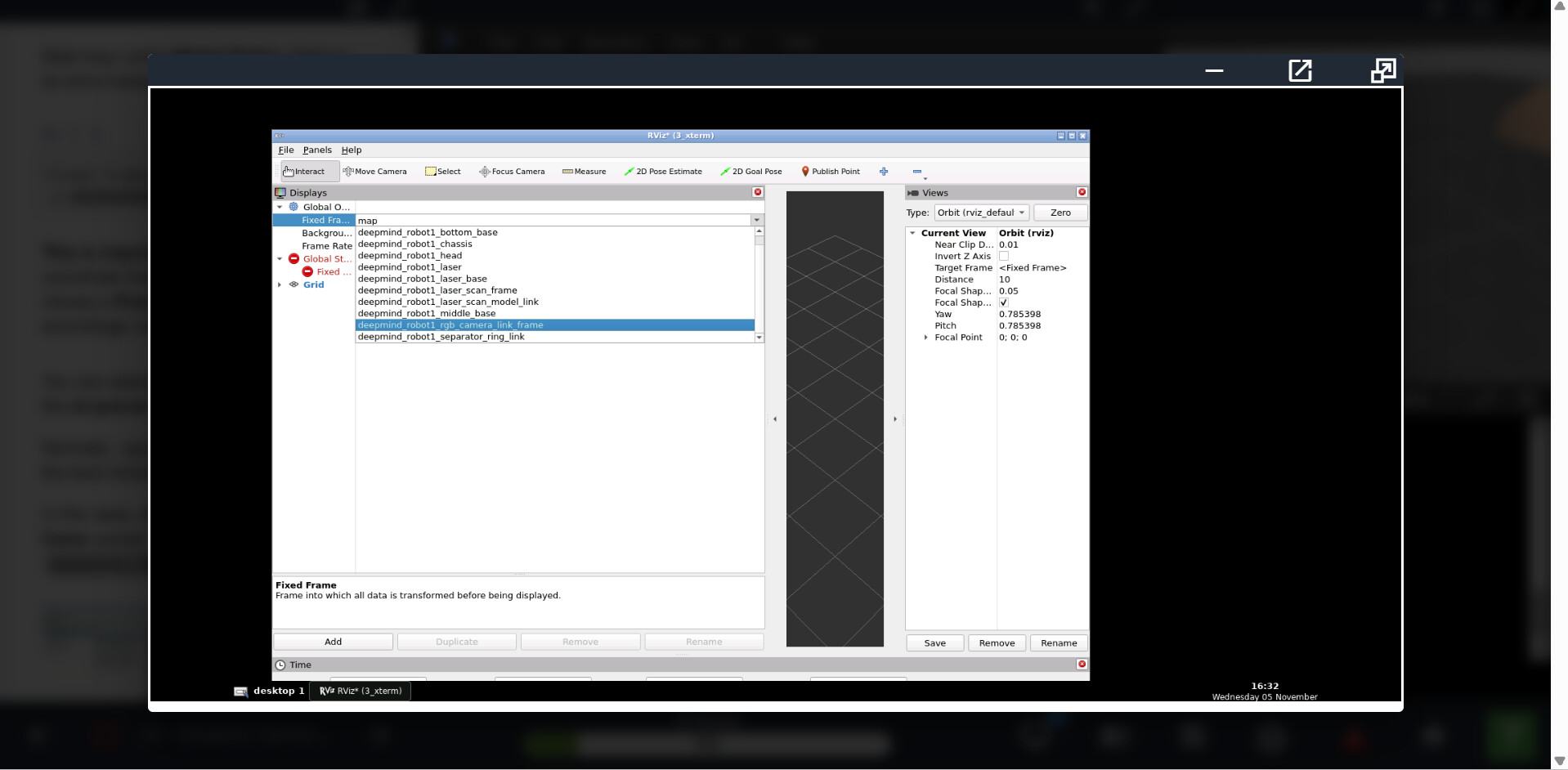Select the Interact tool
Image resolution: width=1568 pixels, height=770 pixels.
[304, 172]
